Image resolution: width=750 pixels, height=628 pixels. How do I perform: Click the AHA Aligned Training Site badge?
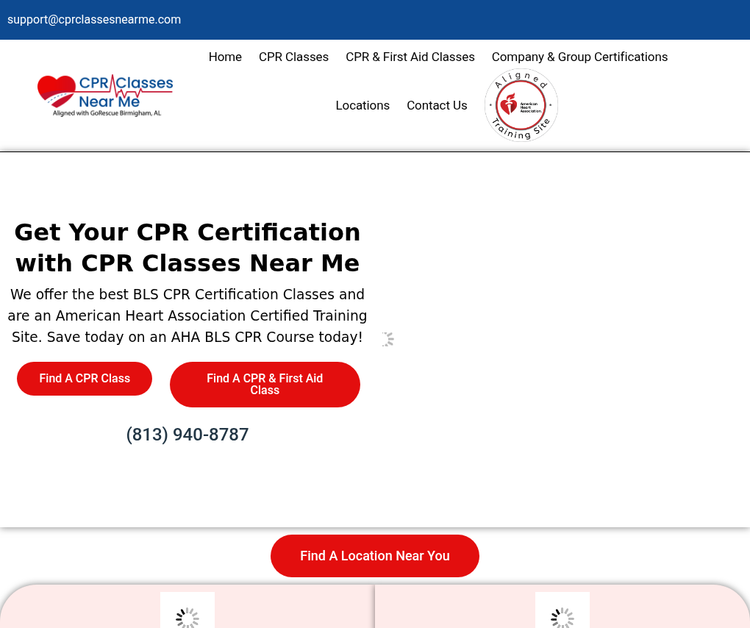tap(521, 105)
